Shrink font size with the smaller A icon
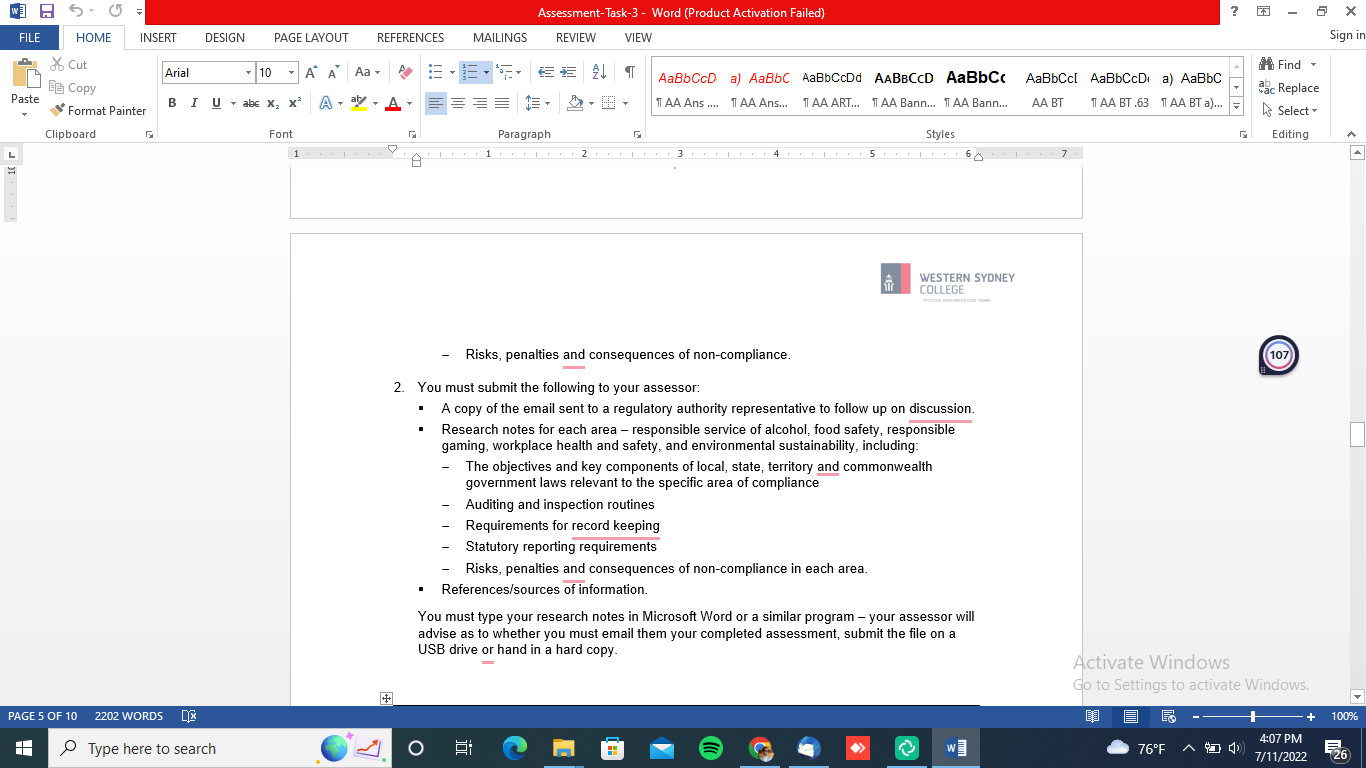The width and height of the screenshot is (1366, 768). [x=332, y=73]
